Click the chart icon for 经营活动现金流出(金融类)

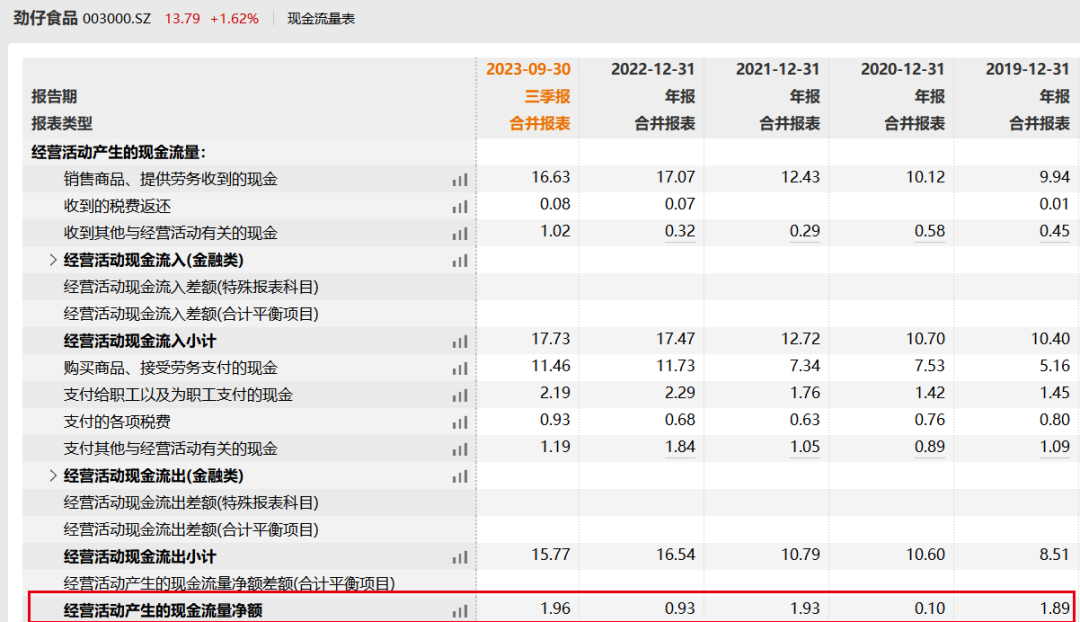point(459,475)
